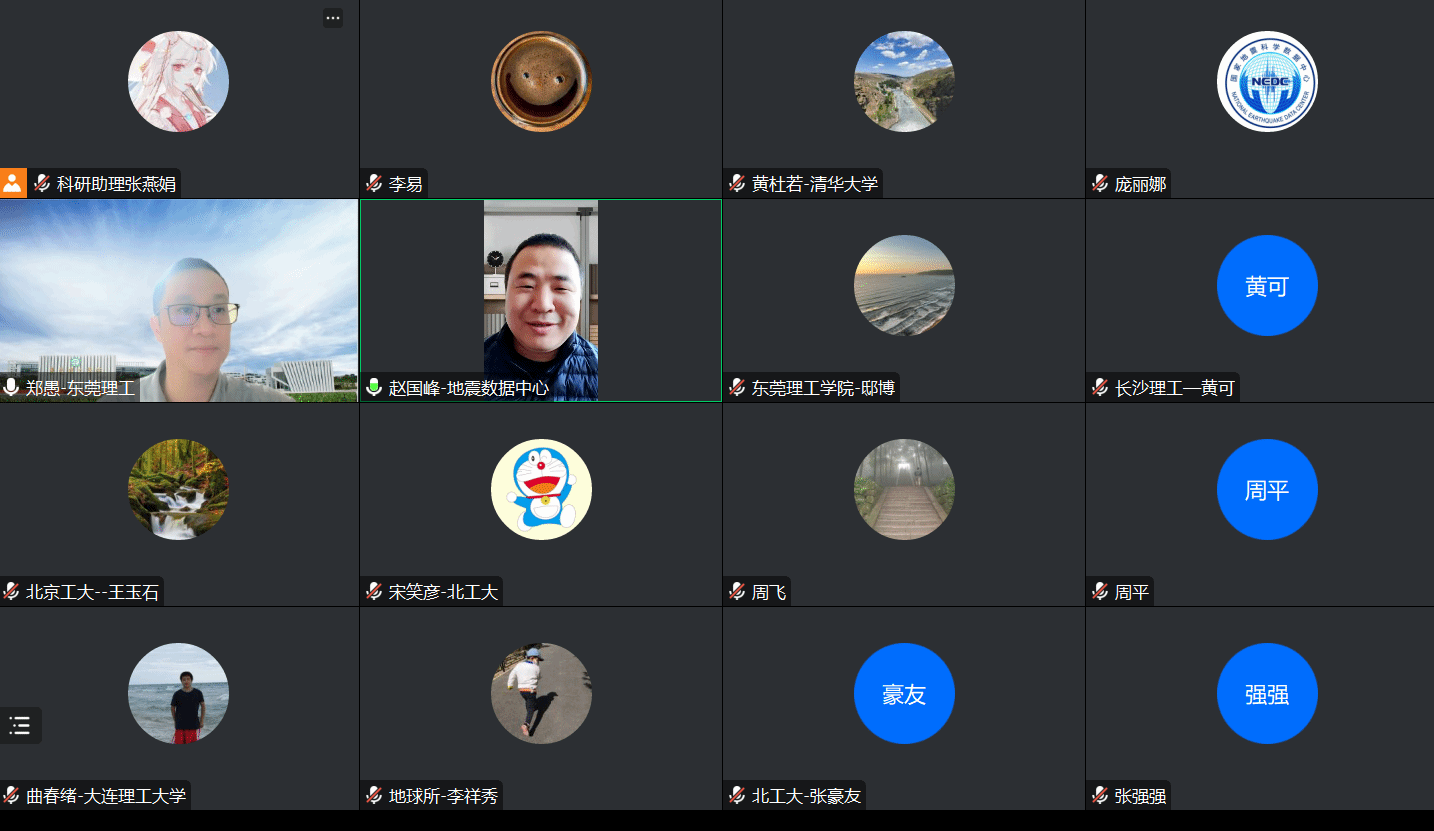Open the participant list panel via bottom-left icon
The image size is (1434, 831).
(x=20, y=726)
